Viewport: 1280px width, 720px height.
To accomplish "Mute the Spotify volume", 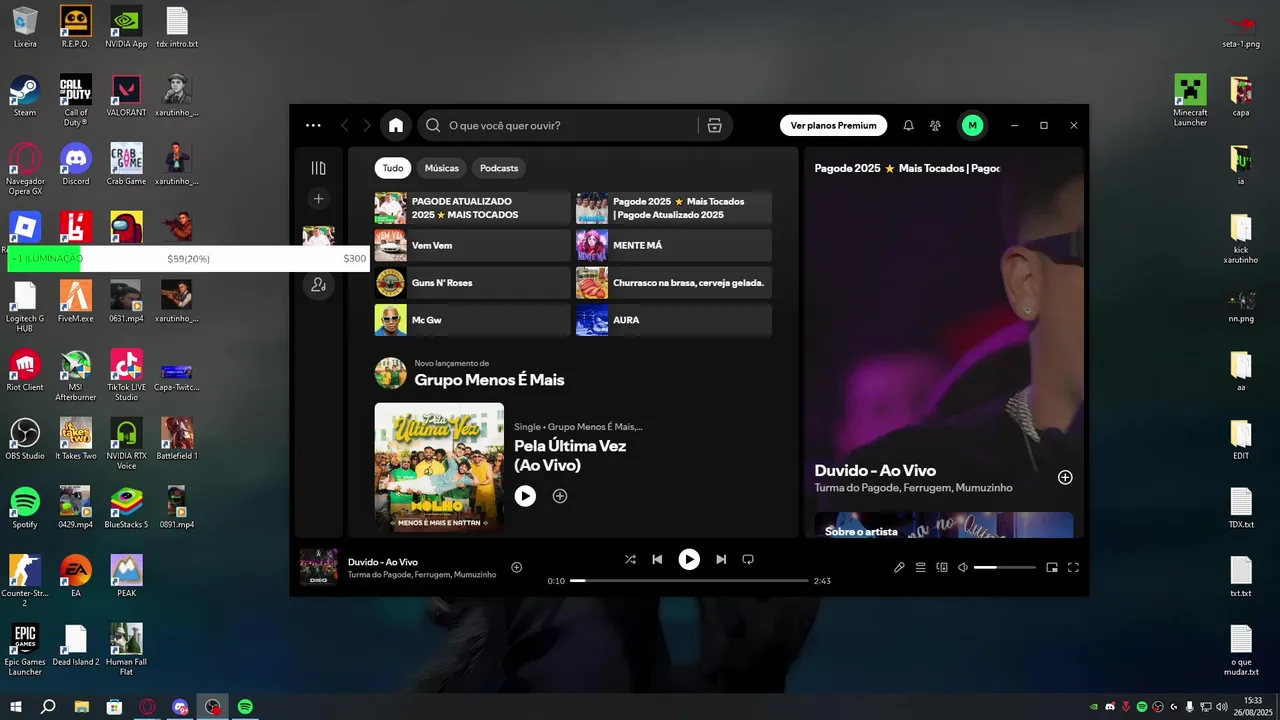I will click(x=962, y=567).
